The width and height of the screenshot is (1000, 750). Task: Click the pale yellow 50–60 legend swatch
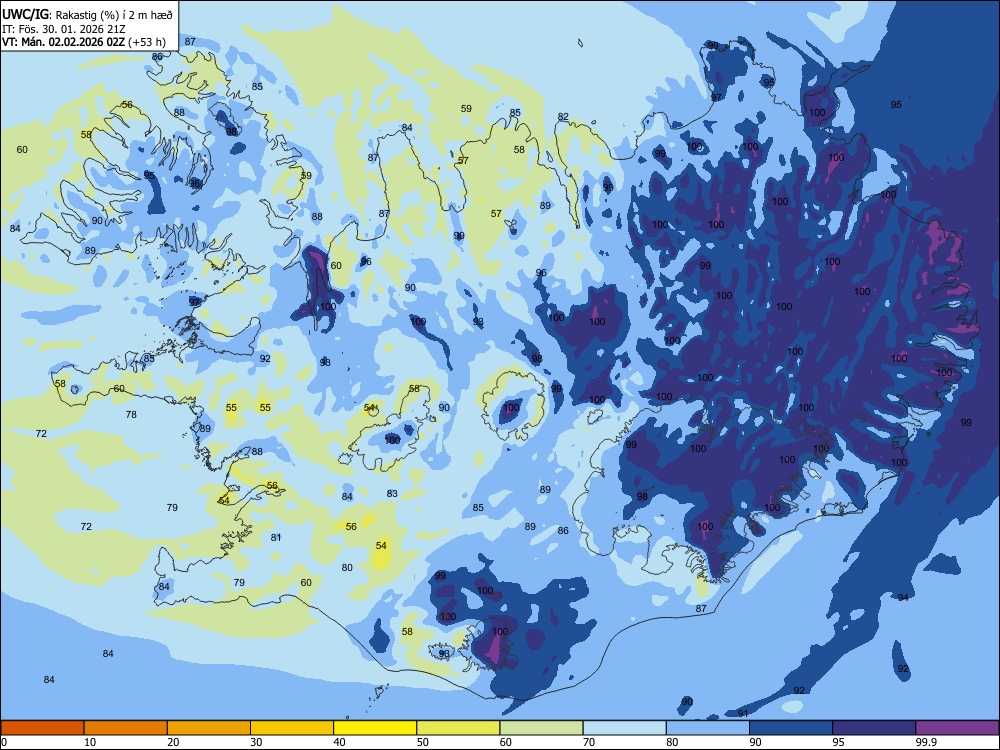pos(458,728)
